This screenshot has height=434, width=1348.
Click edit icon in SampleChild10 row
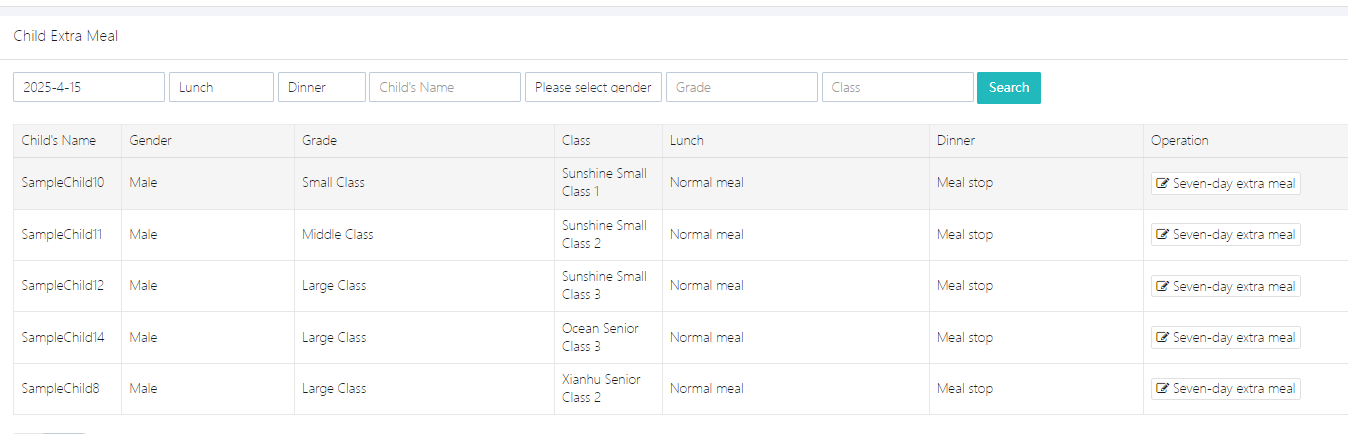pos(1163,184)
